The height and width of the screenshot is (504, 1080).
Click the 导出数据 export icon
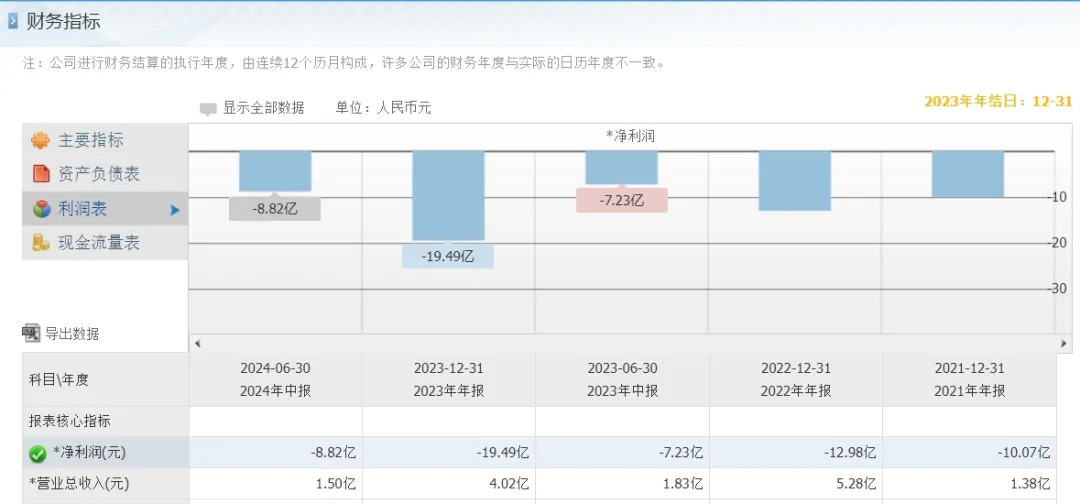[32, 333]
